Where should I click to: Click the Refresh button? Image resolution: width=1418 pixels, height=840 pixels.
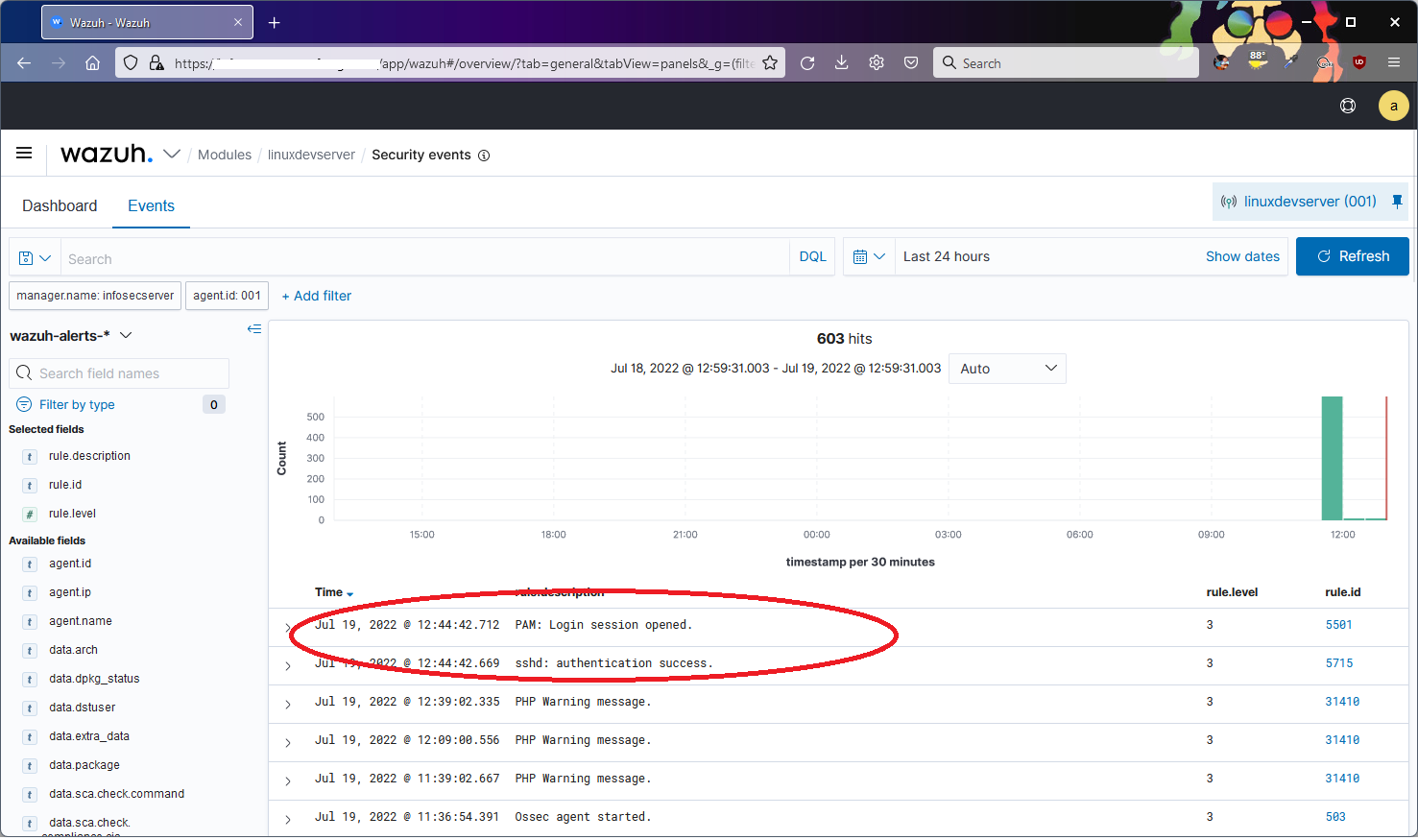[x=1352, y=256]
